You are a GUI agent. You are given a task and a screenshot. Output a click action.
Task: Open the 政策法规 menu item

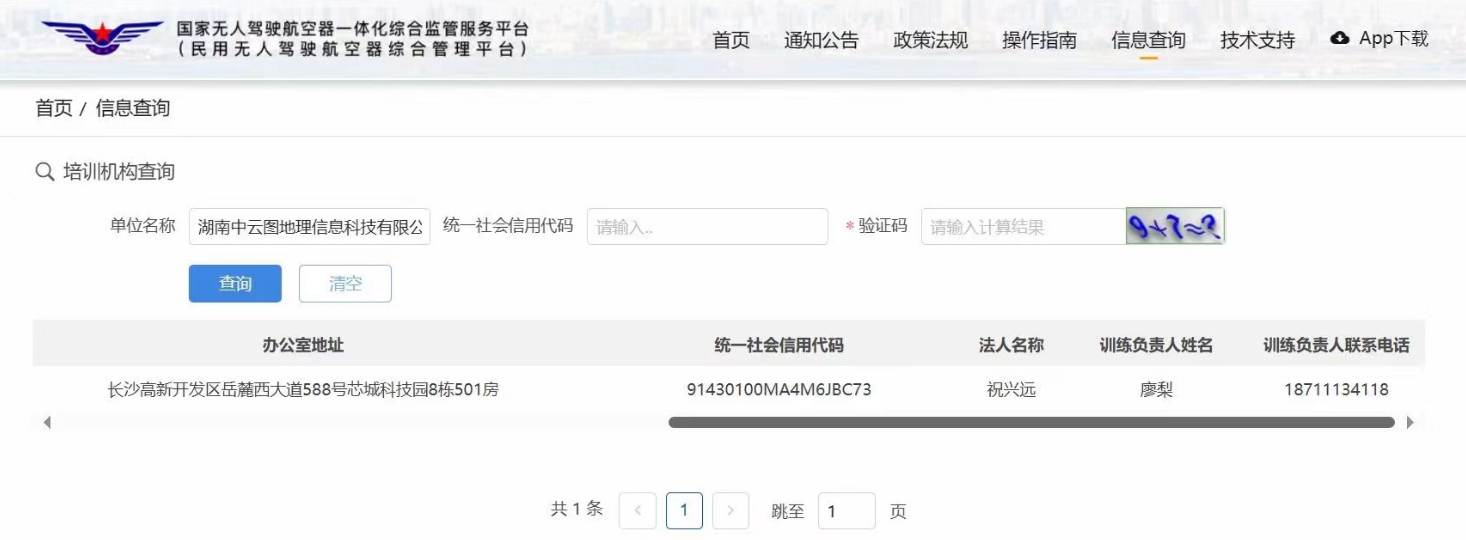[930, 40]
